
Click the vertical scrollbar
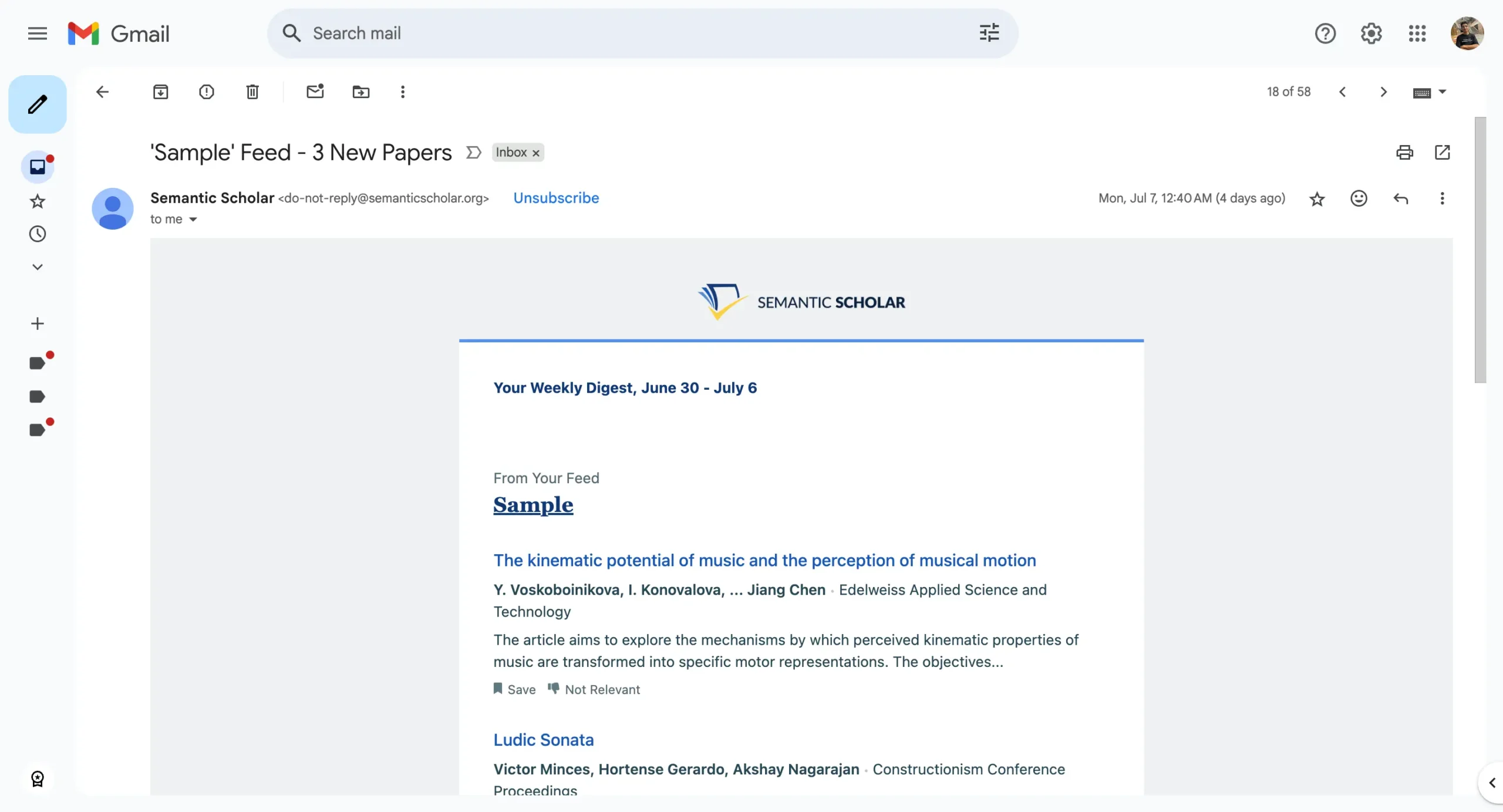click(1480, 250)
